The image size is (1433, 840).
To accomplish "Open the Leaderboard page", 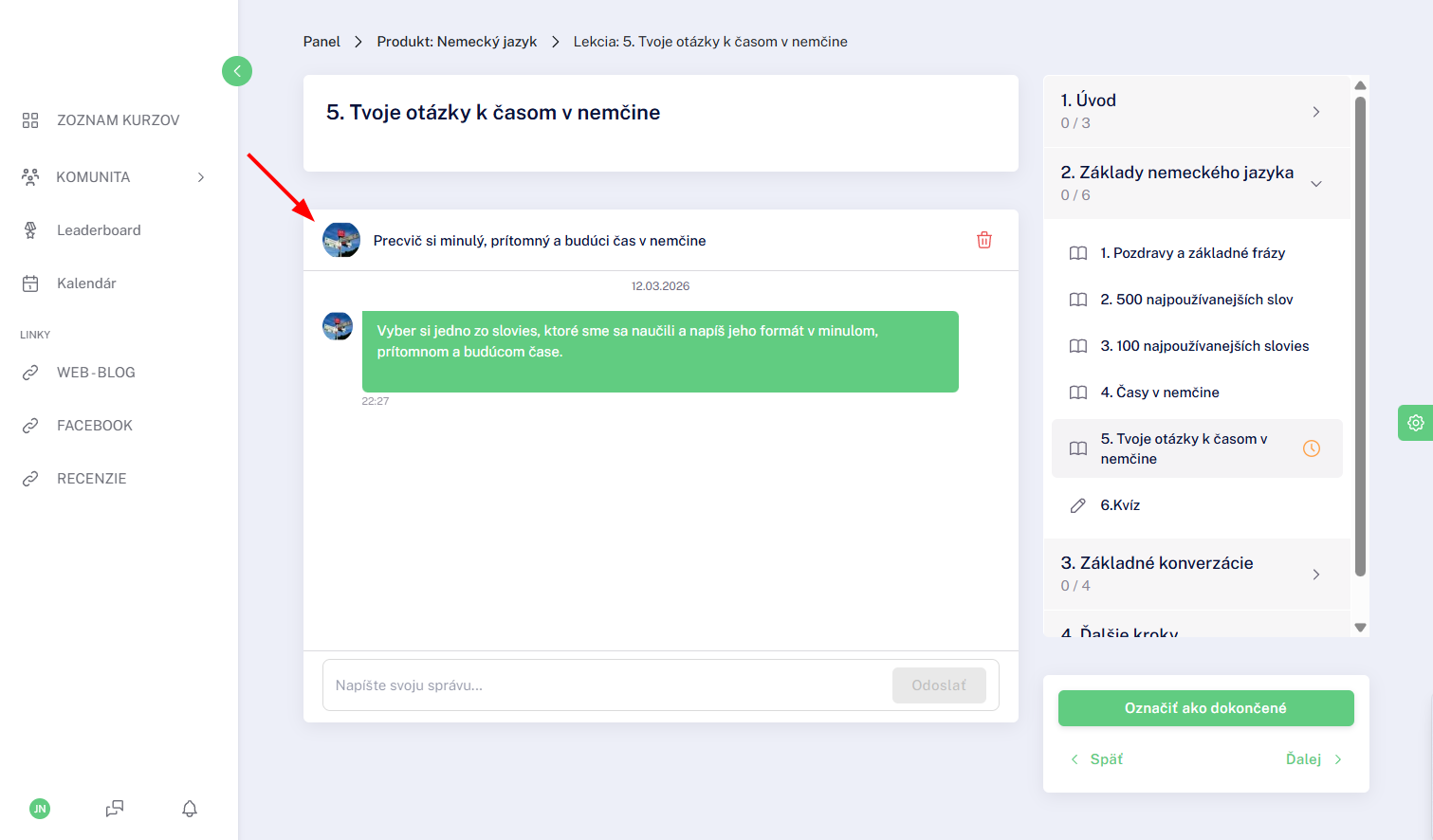I will (x=99, y=230).
